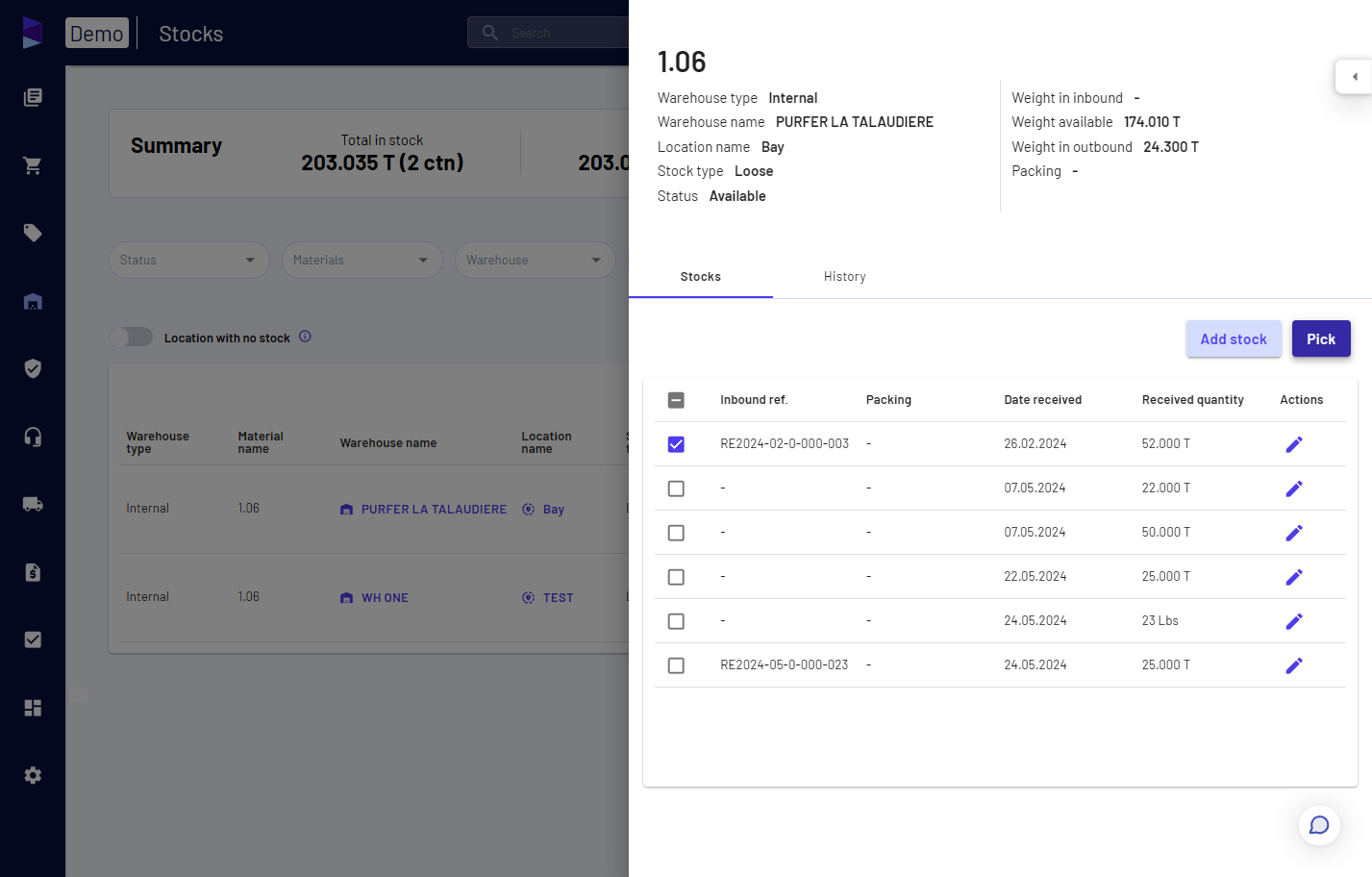Check the RE2024-05-0-000-023 row checkbox
1372x877 pixels.
pyautogui.click(x=676, y=665)
